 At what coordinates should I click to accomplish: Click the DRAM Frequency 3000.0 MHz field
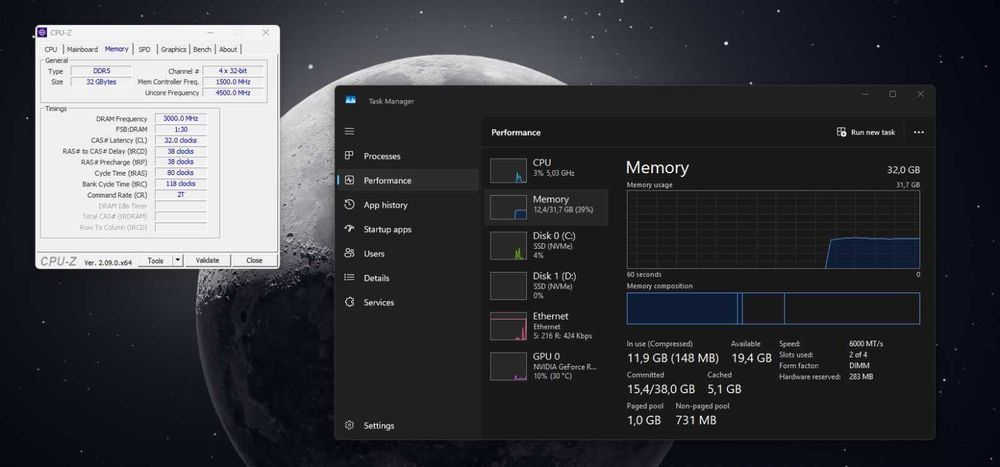tap(180, 119)
